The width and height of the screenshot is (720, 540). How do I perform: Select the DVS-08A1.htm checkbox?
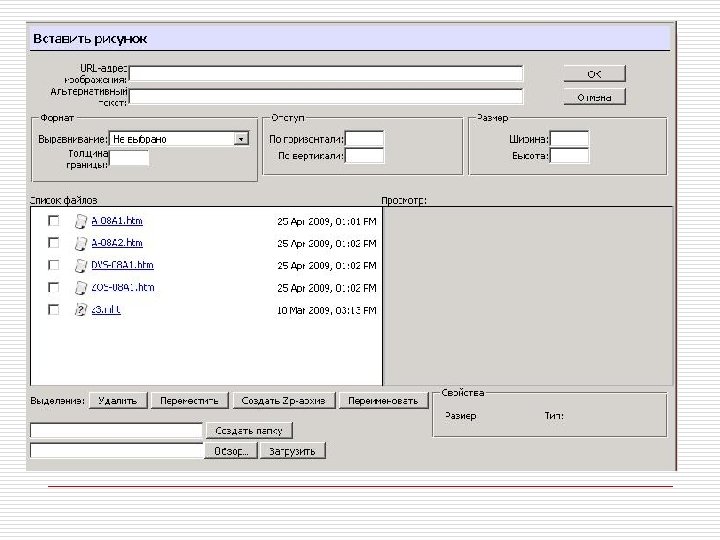tap(54, 265)
